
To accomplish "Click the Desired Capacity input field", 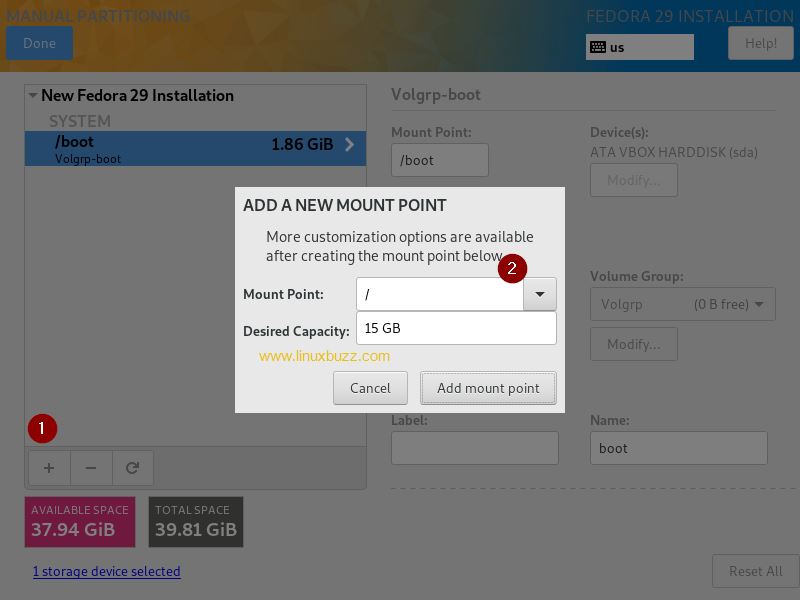I will (x=456, y=328).
